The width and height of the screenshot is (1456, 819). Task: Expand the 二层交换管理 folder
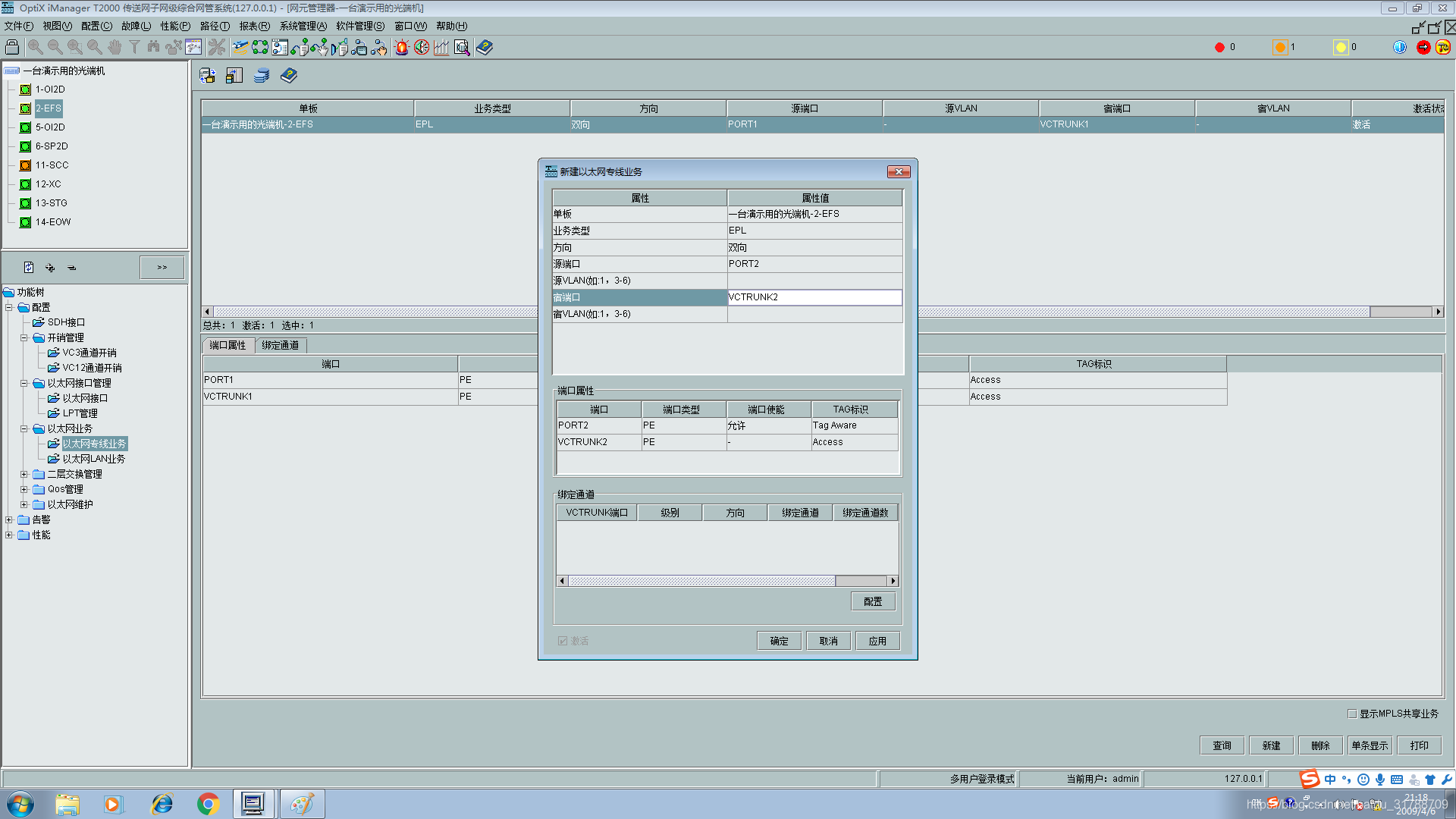coord(24,474)
